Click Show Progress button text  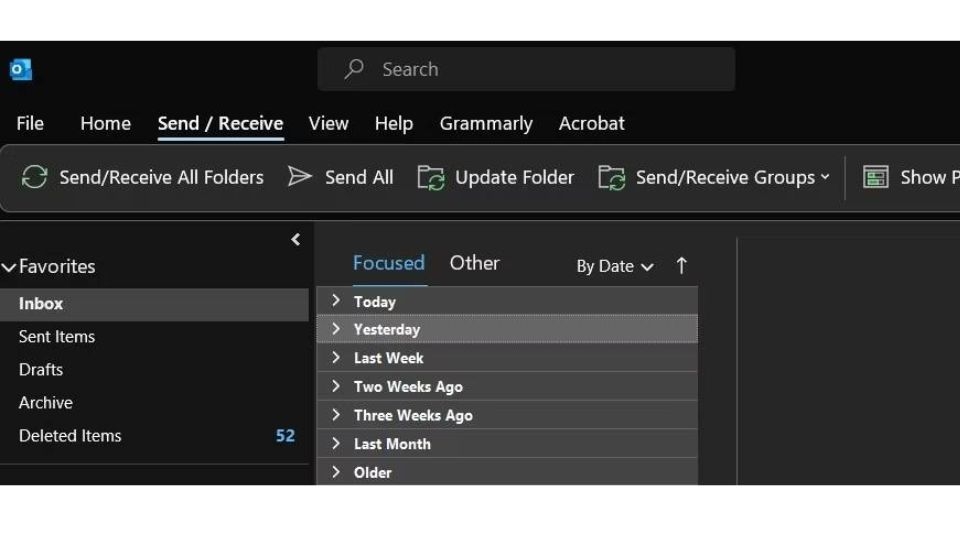[930, 178]
